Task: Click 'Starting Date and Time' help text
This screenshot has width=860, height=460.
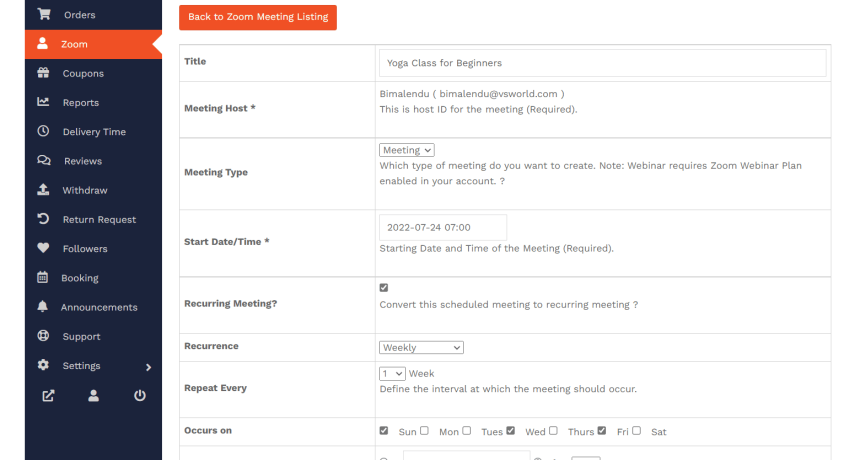Action: [x=497, y=248]
